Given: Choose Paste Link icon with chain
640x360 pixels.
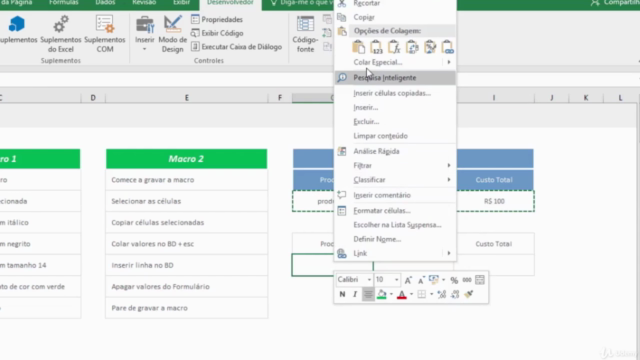Looking at the screenshot, I should [447, 47].
